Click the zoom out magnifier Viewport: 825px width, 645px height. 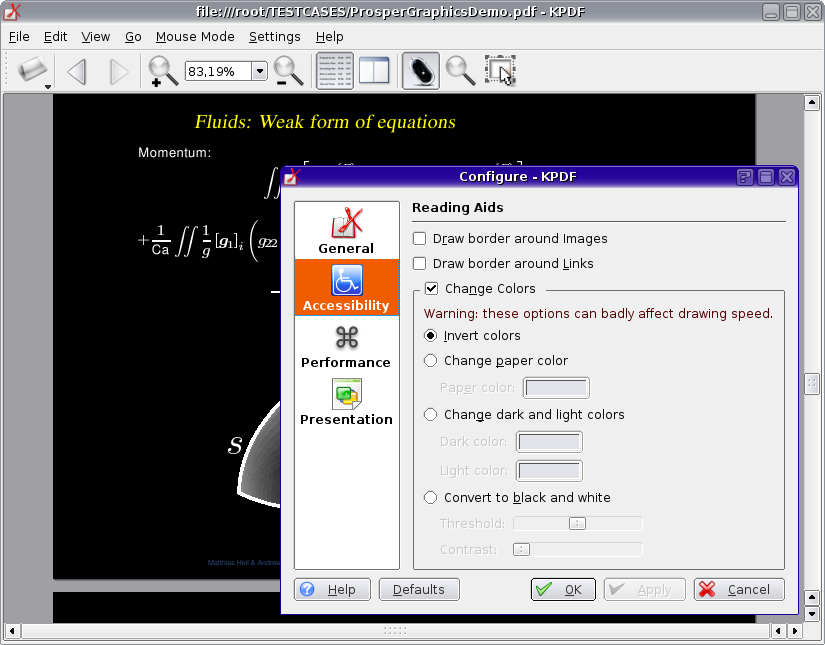(x=288, y=71)
